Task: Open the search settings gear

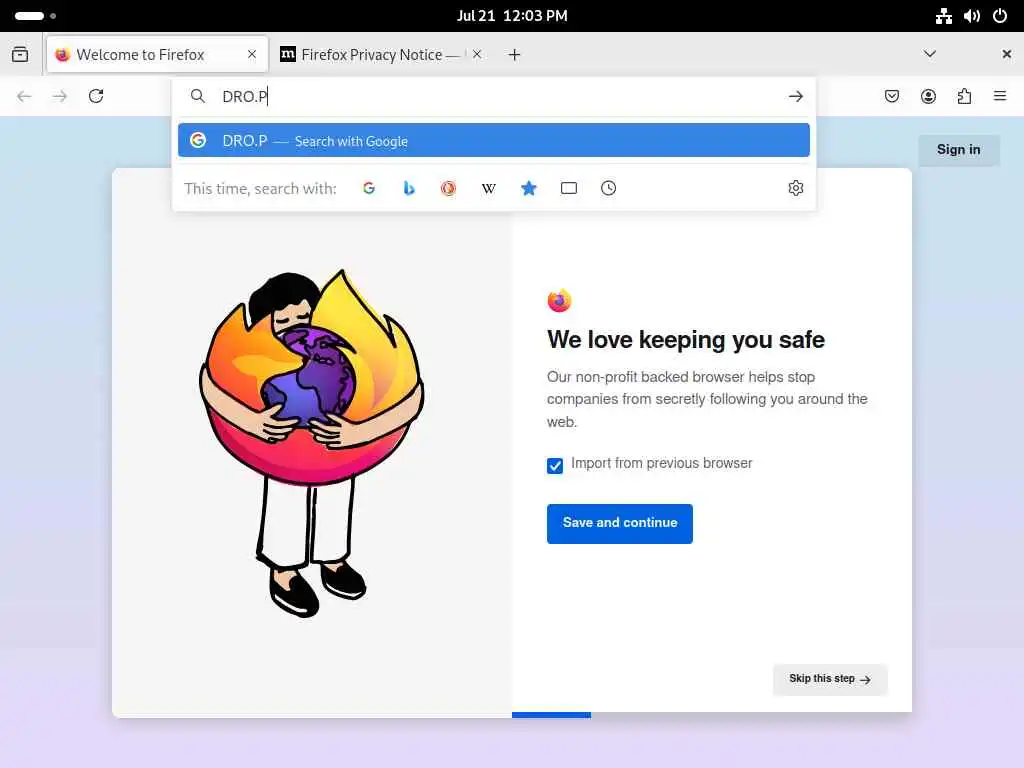Action: click(795, 188)
